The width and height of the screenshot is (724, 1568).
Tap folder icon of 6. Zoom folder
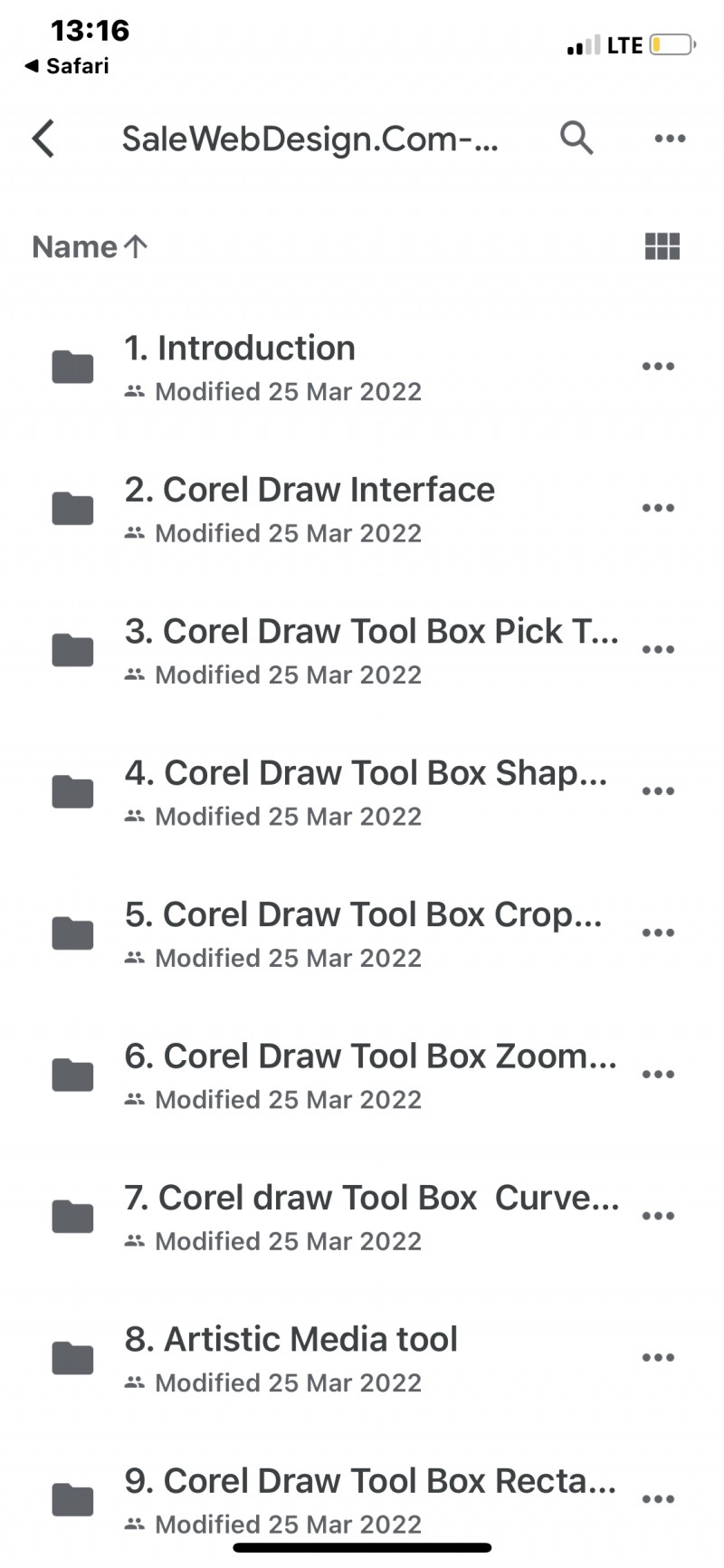point(72,1075)
